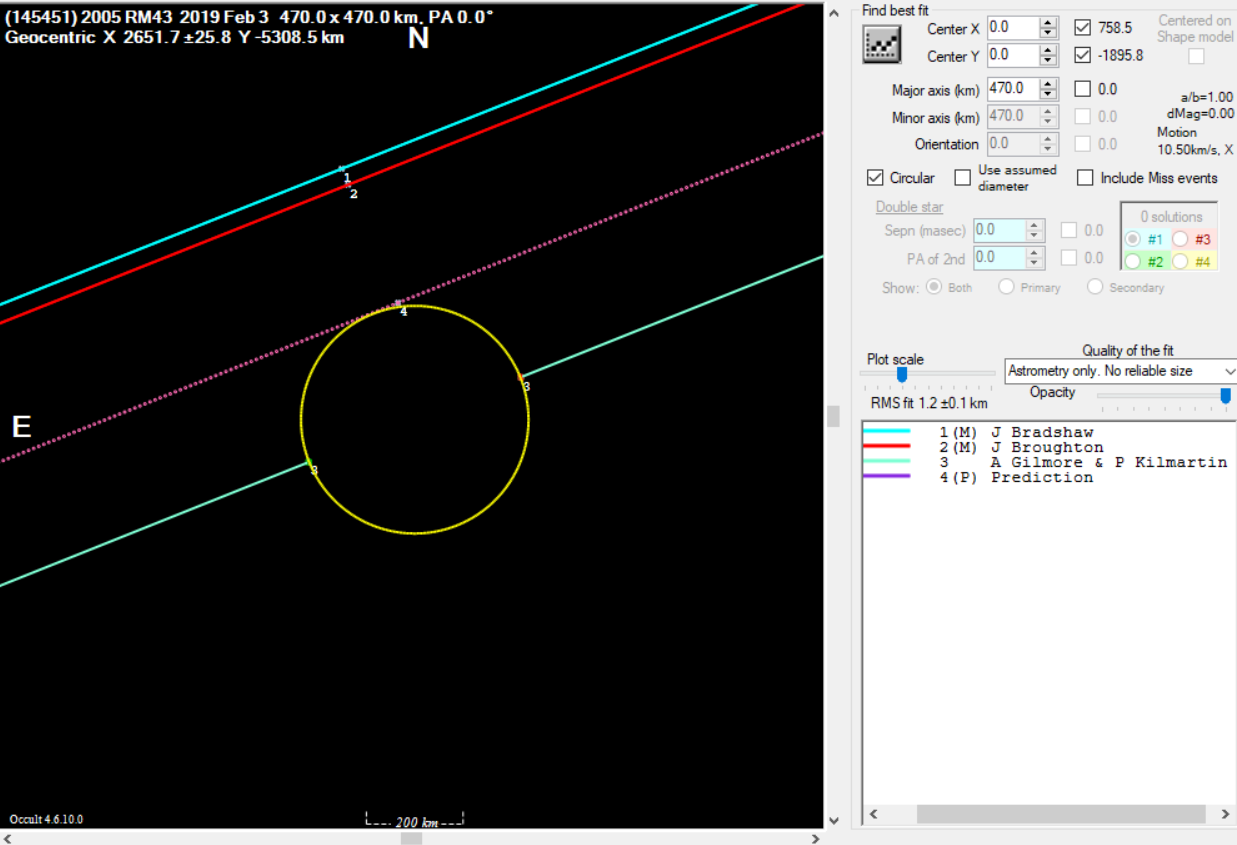Click the Find best fit graph icon button
Image resolution: width=1237 pixels, height=845 pixels.
point(882,43)
